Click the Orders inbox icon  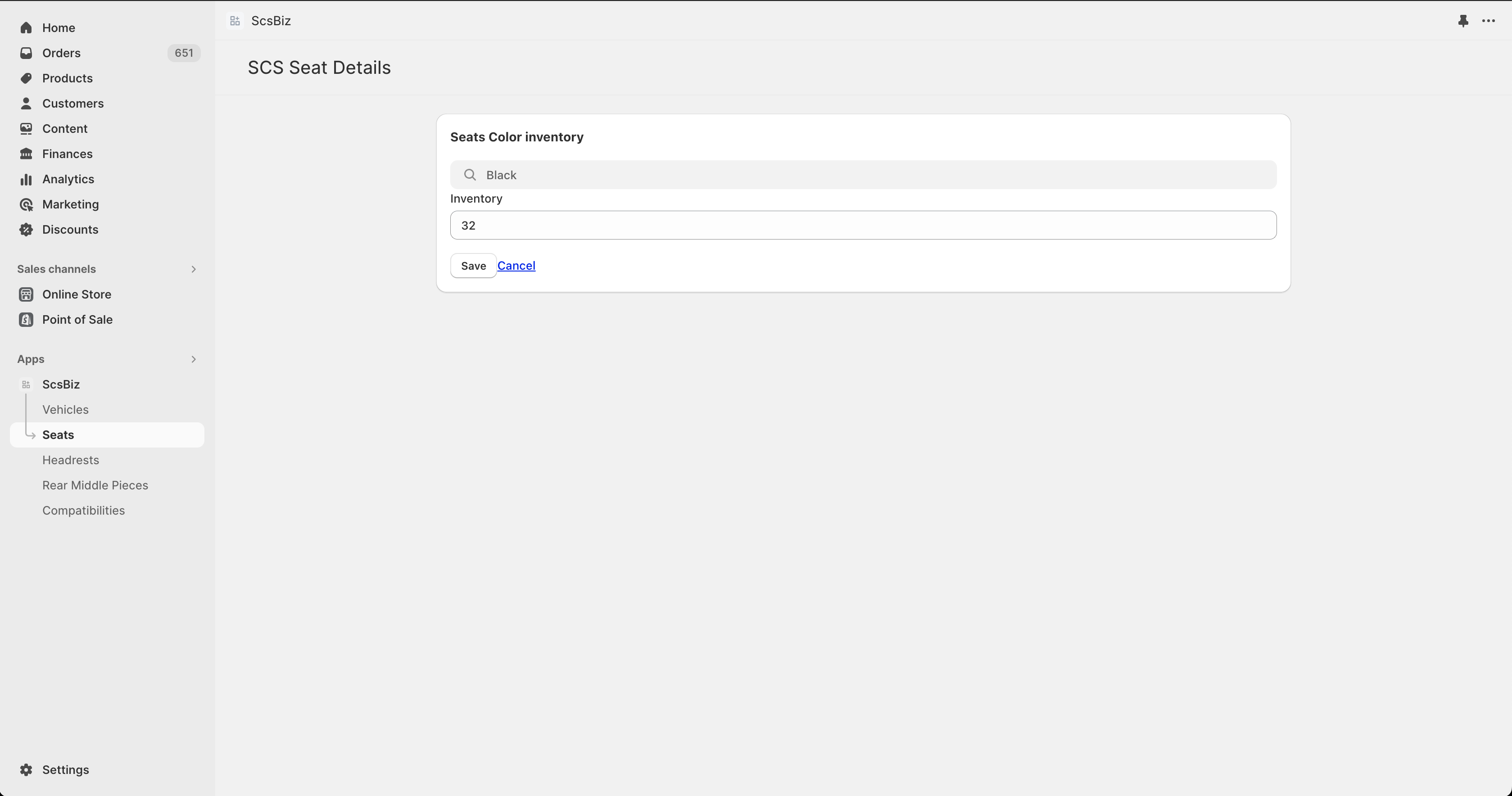pyautogui.click(x=26, y=53)
